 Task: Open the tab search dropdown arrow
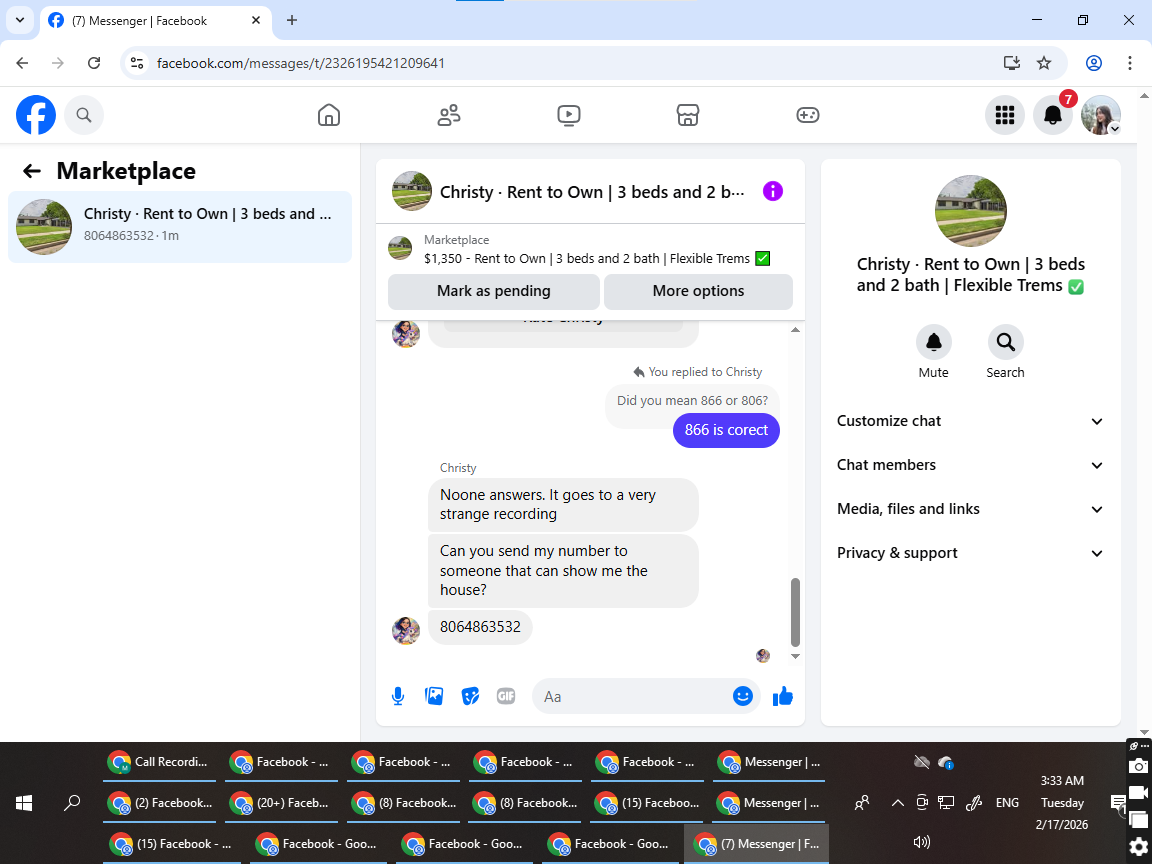pos(20,21)
